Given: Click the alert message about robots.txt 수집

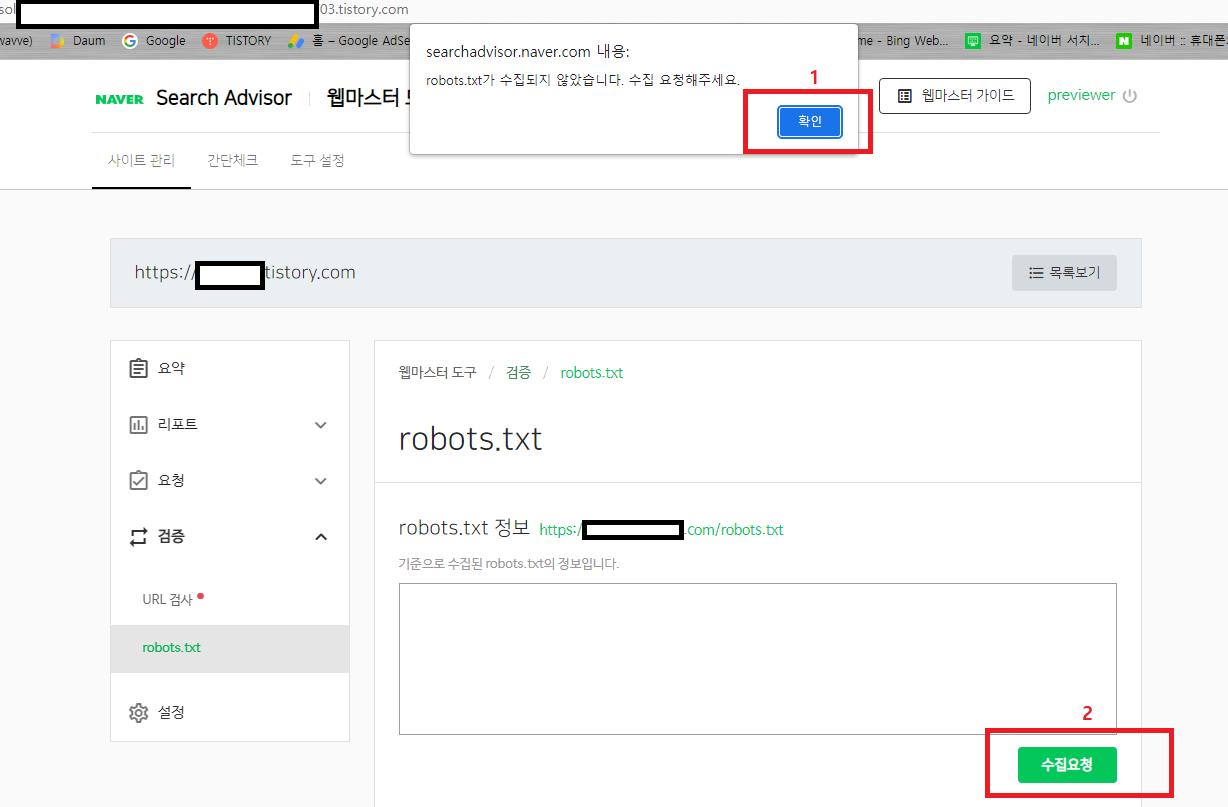Looking at the screenshot, I should click(583, 80).
